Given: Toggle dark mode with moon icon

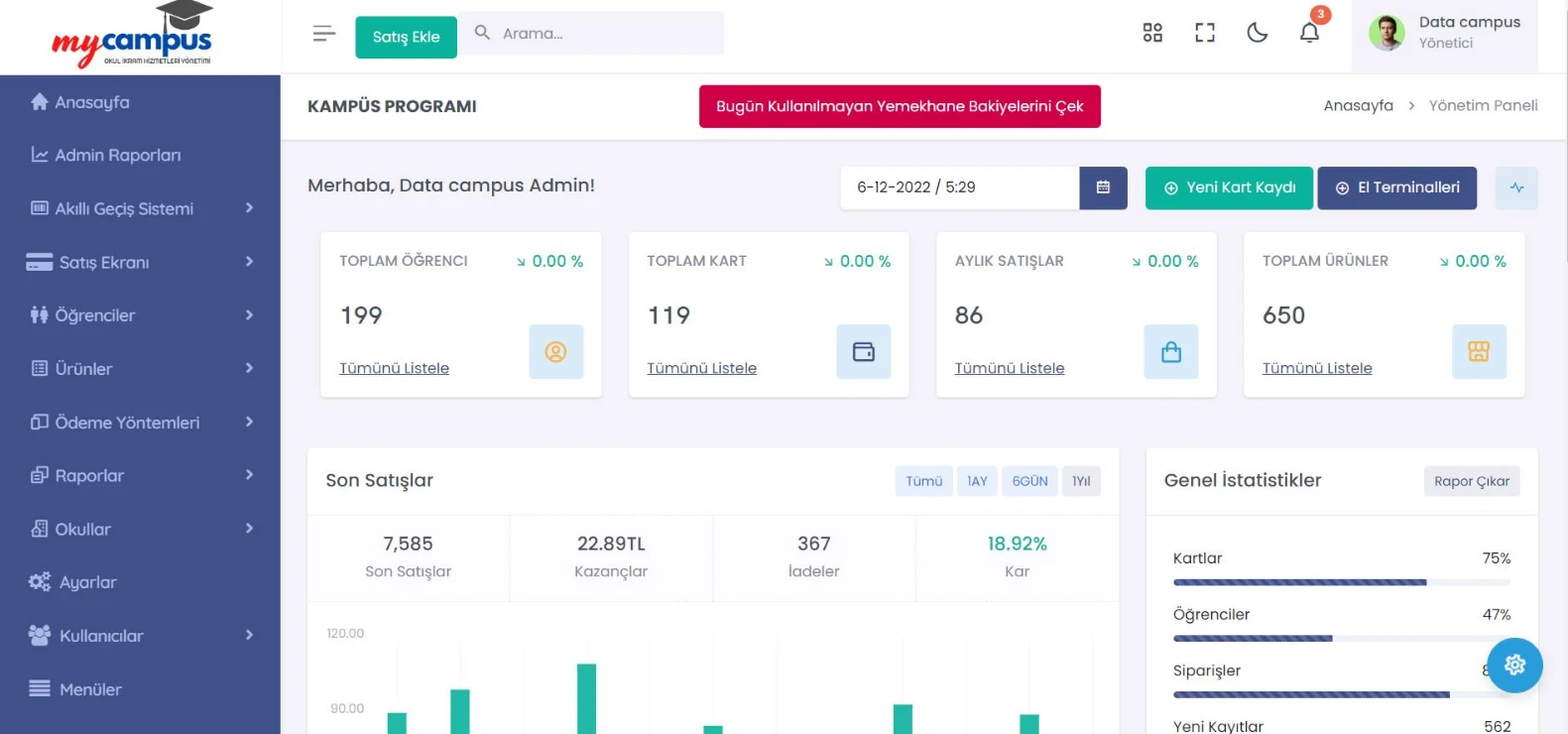Looking at the screenshot, I should pyautogui.click(x=1257, y=33).
